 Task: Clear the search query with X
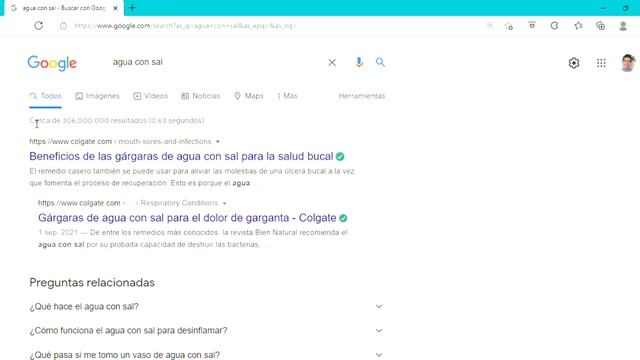(332, 62)
